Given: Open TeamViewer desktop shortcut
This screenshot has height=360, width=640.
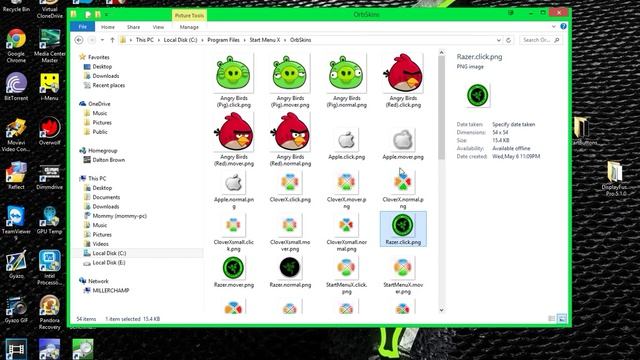Looking at the screenshot, I should [x=16, y=223].
